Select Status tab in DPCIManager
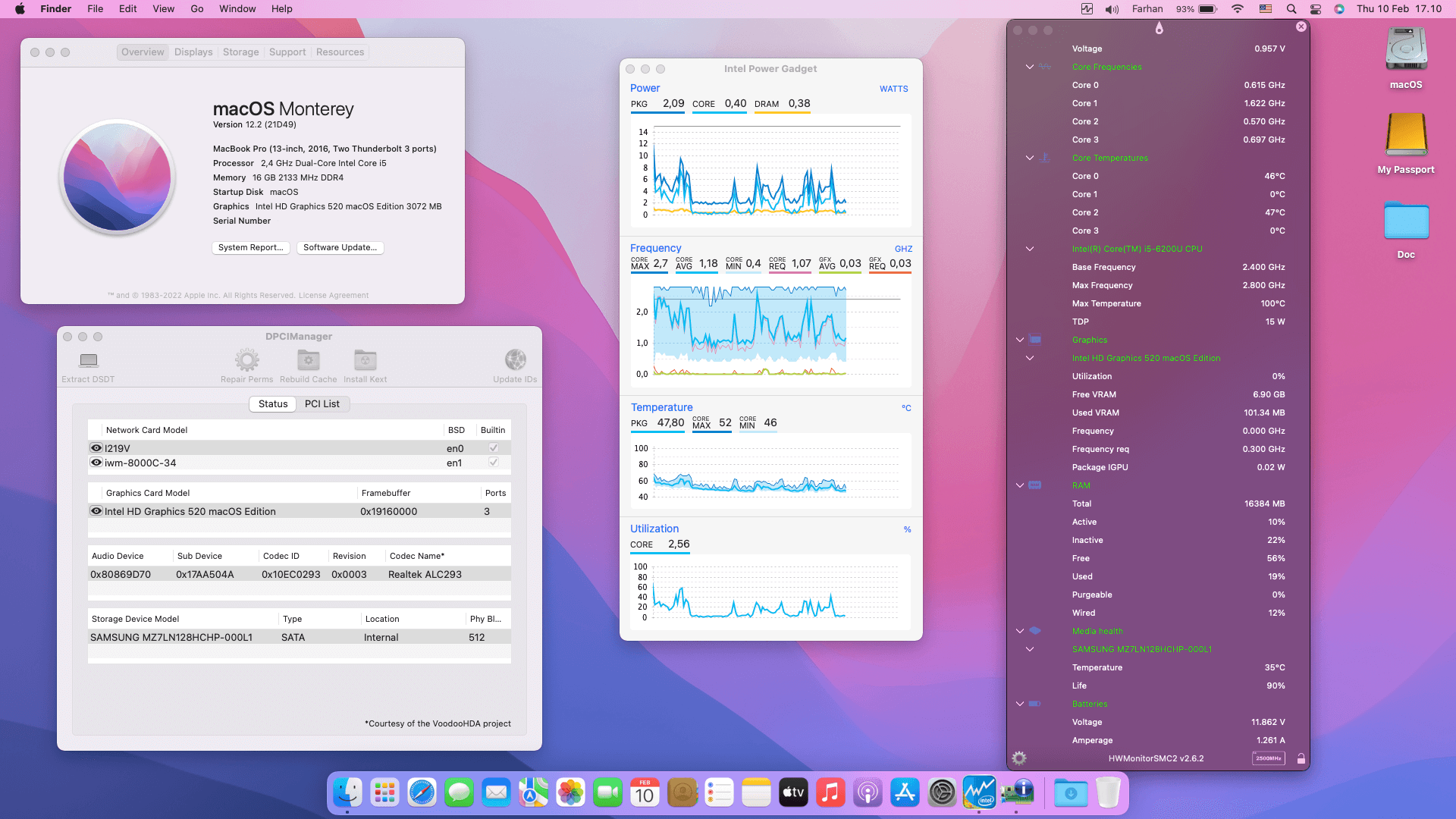Viewport: 1456px width, 819px height. click(273, 404)
